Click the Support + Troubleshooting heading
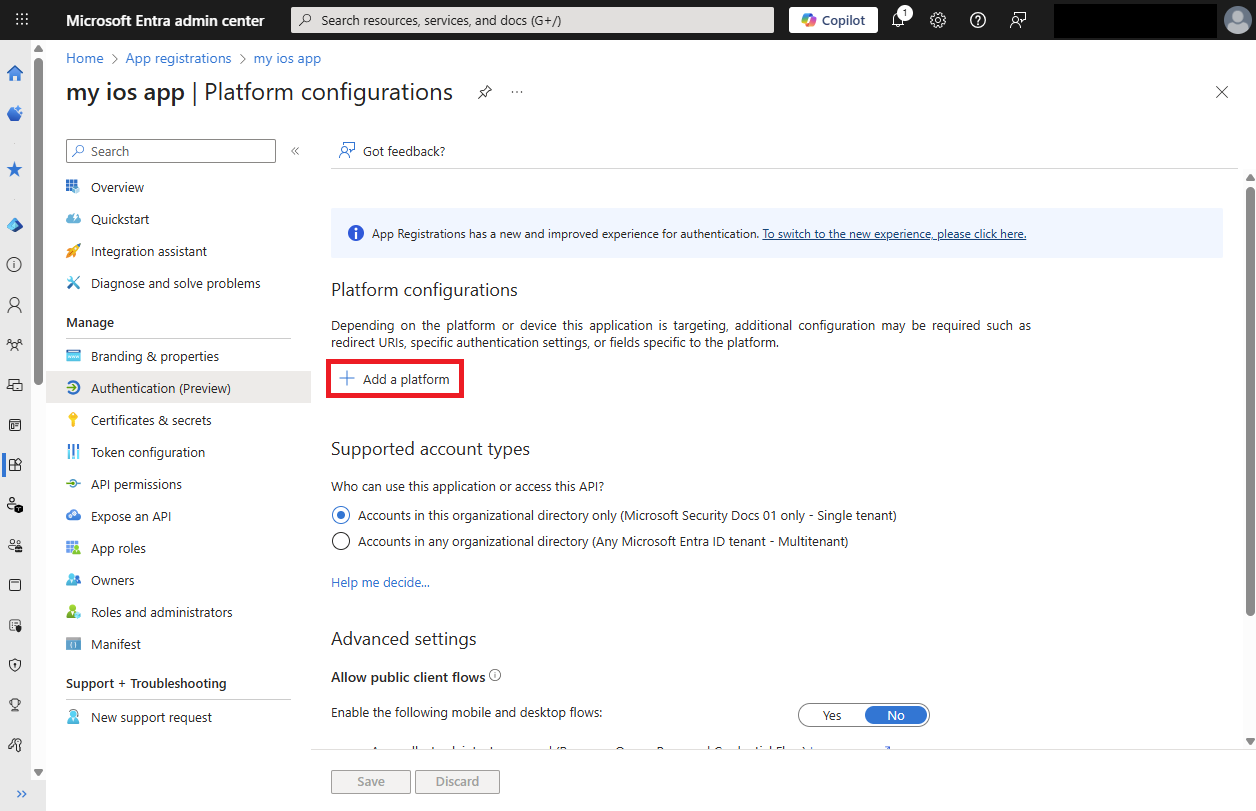The width and height of the screenshot is (1256, 811). click(x=146, y=684)
